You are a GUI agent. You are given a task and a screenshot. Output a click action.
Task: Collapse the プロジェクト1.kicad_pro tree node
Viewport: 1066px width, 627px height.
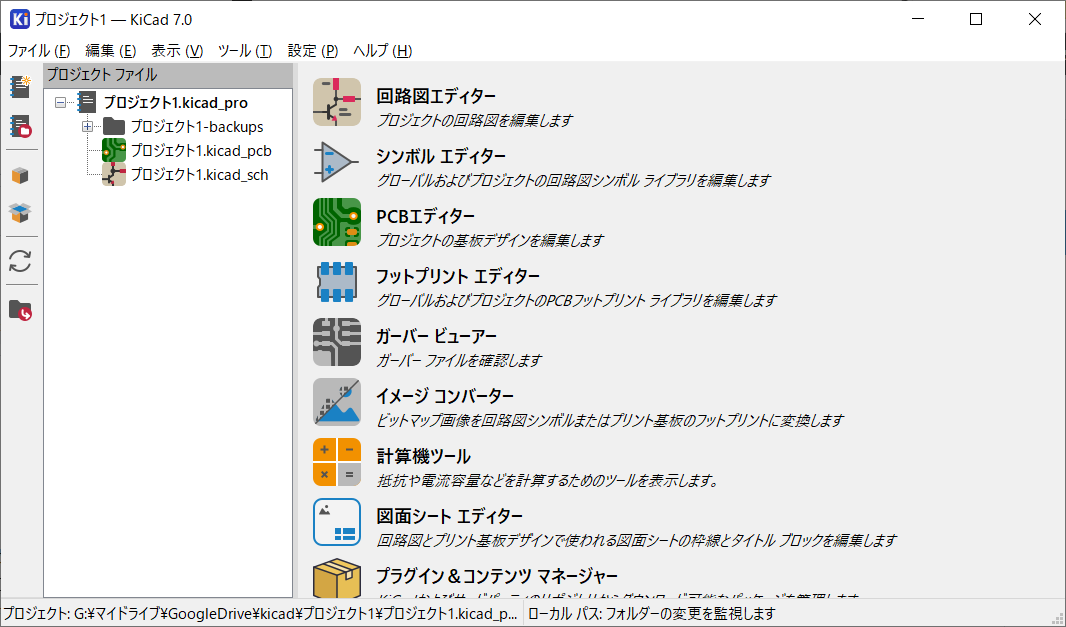pyautogui.click(x=61, y=103)
